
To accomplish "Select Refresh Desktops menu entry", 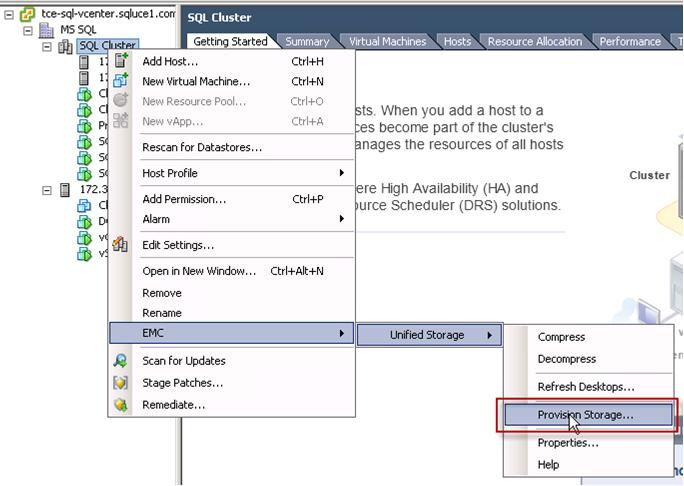I will coord(588,387).
